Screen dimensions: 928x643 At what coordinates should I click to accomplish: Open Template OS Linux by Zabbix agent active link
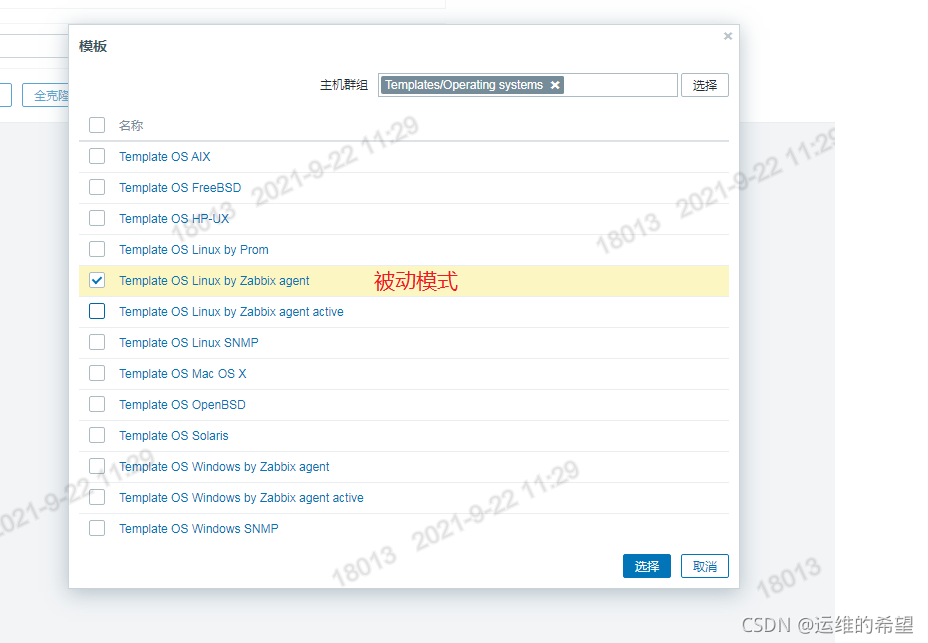[231, 311]
